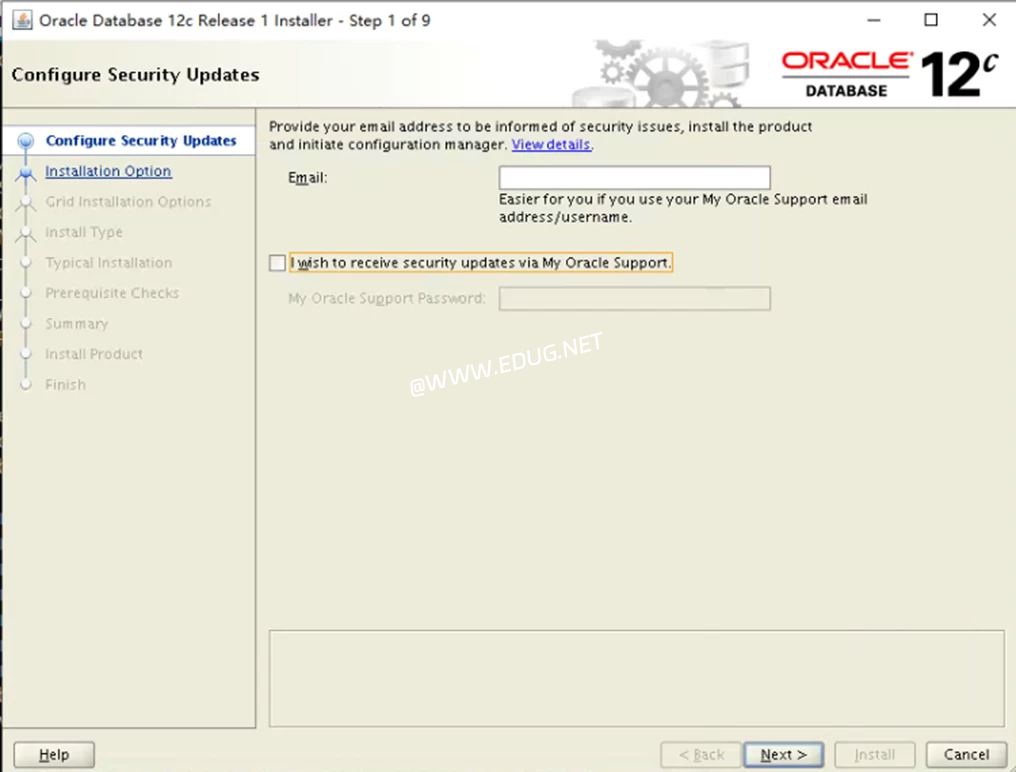Screen dimensions: 1016x772
Task: Click the 'Provide your email address' description text
Action: click(540, 135)
